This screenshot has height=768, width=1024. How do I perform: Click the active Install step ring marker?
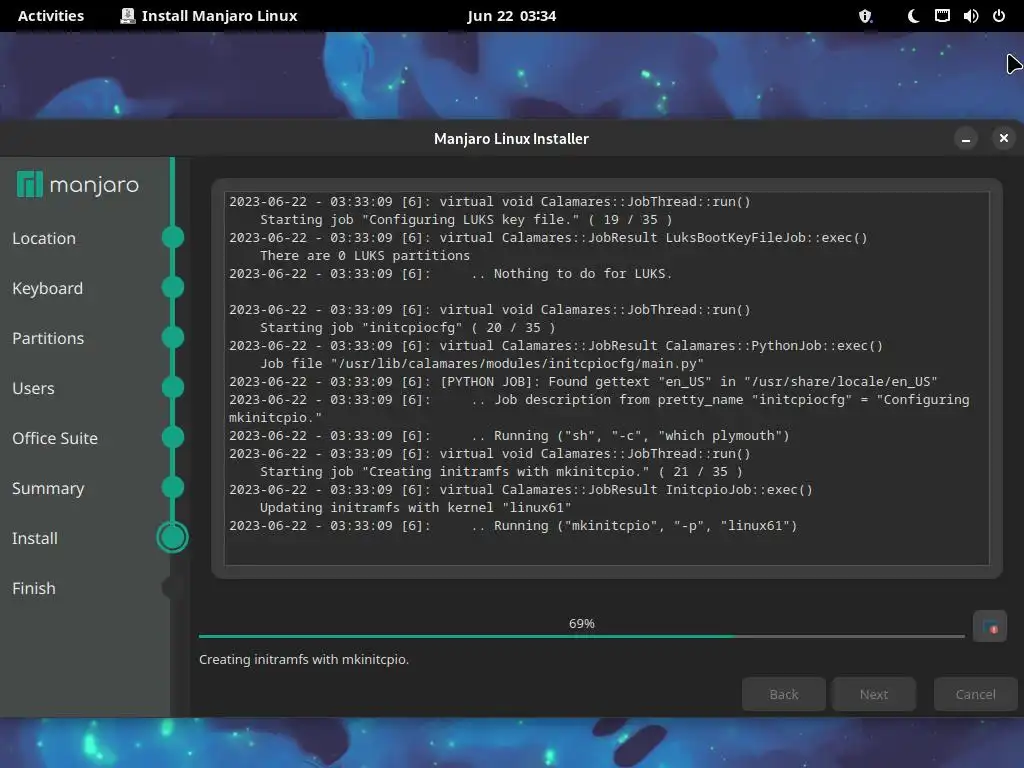pos(172,537)
